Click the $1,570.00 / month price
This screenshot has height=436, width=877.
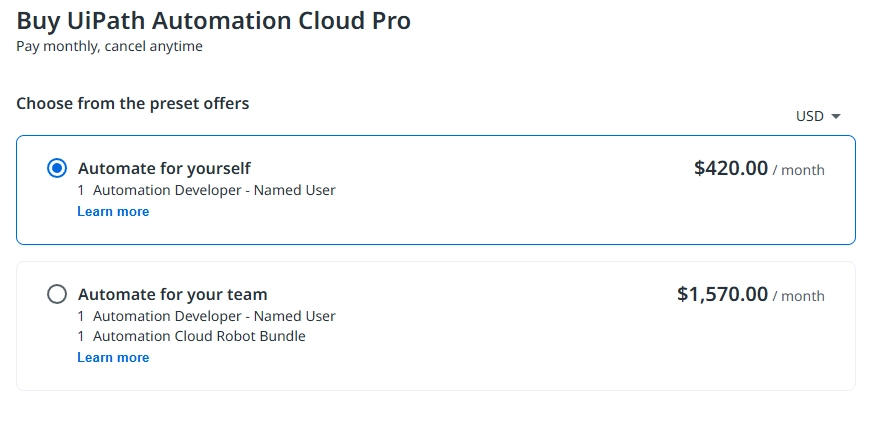click(751, 295)
